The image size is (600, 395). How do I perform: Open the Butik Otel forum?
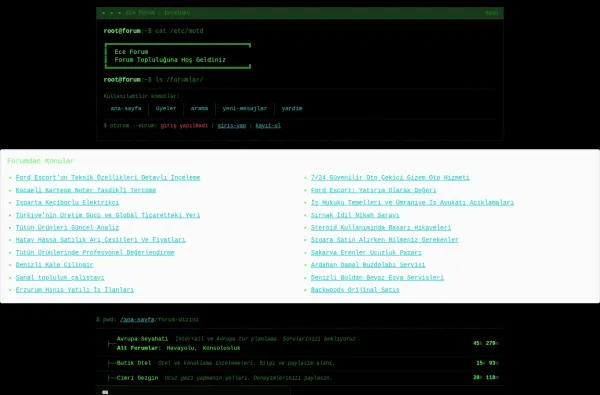pos(134,363)
